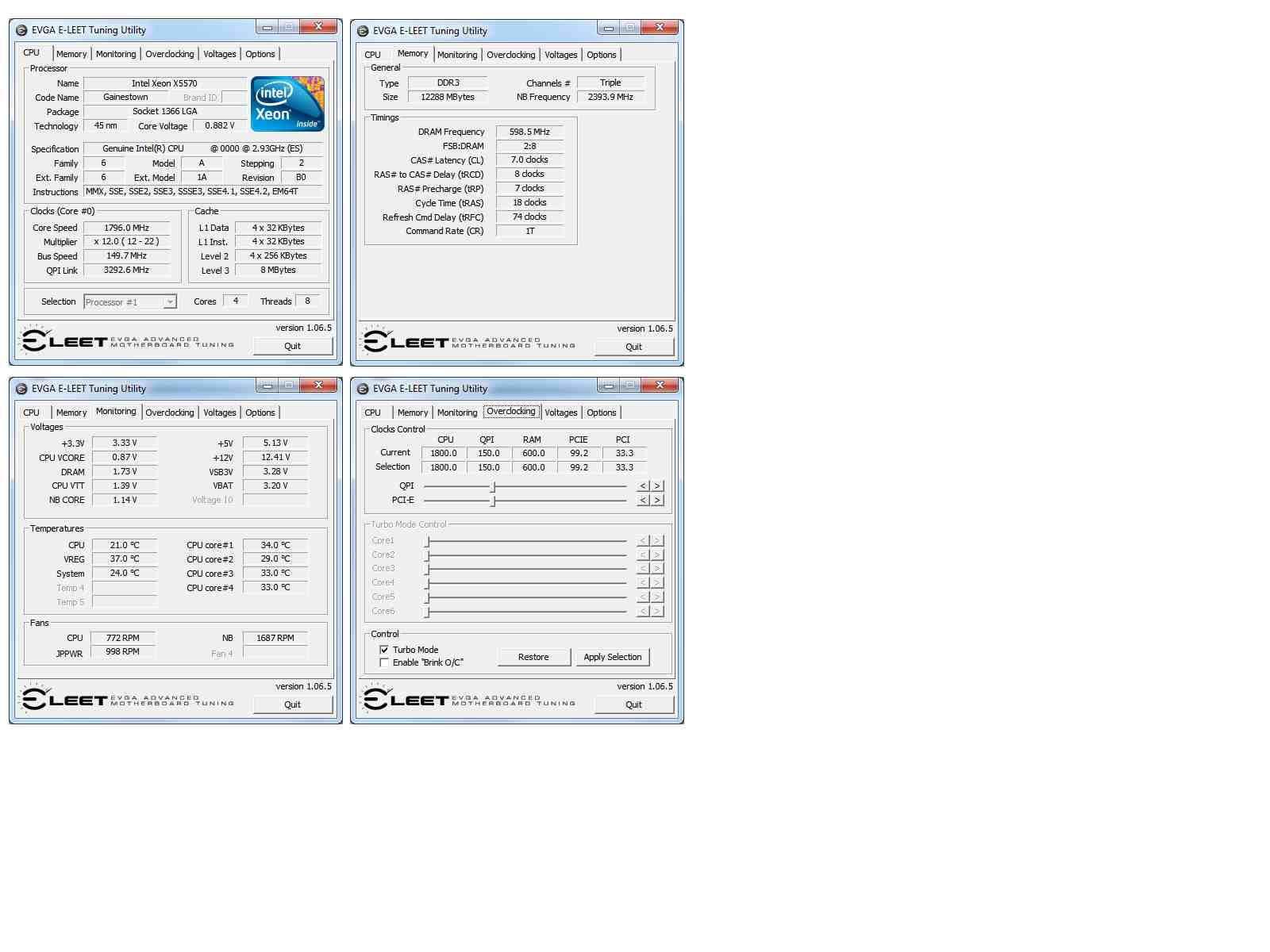Click the Core1 right arrow button

tap(657, 541)
